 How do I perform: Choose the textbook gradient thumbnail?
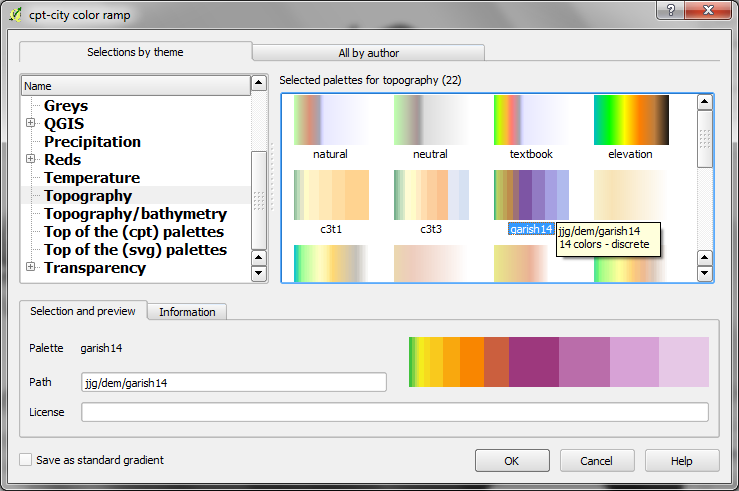point(530,120)
